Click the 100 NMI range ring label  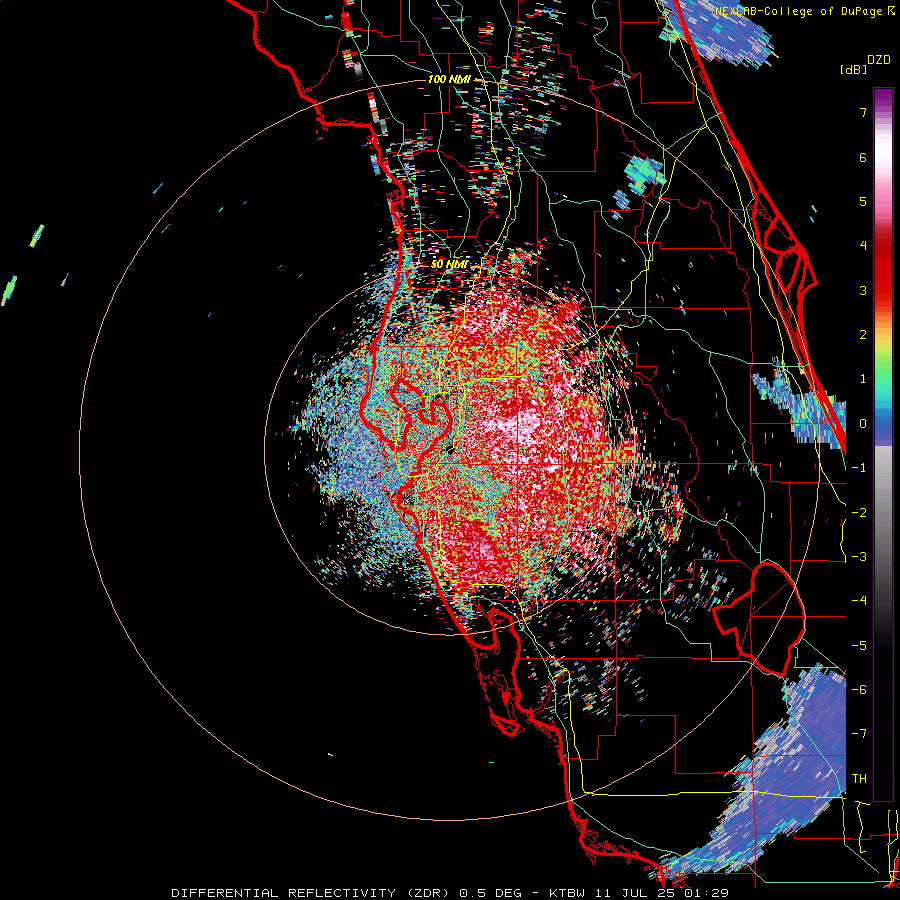point(449,79)
